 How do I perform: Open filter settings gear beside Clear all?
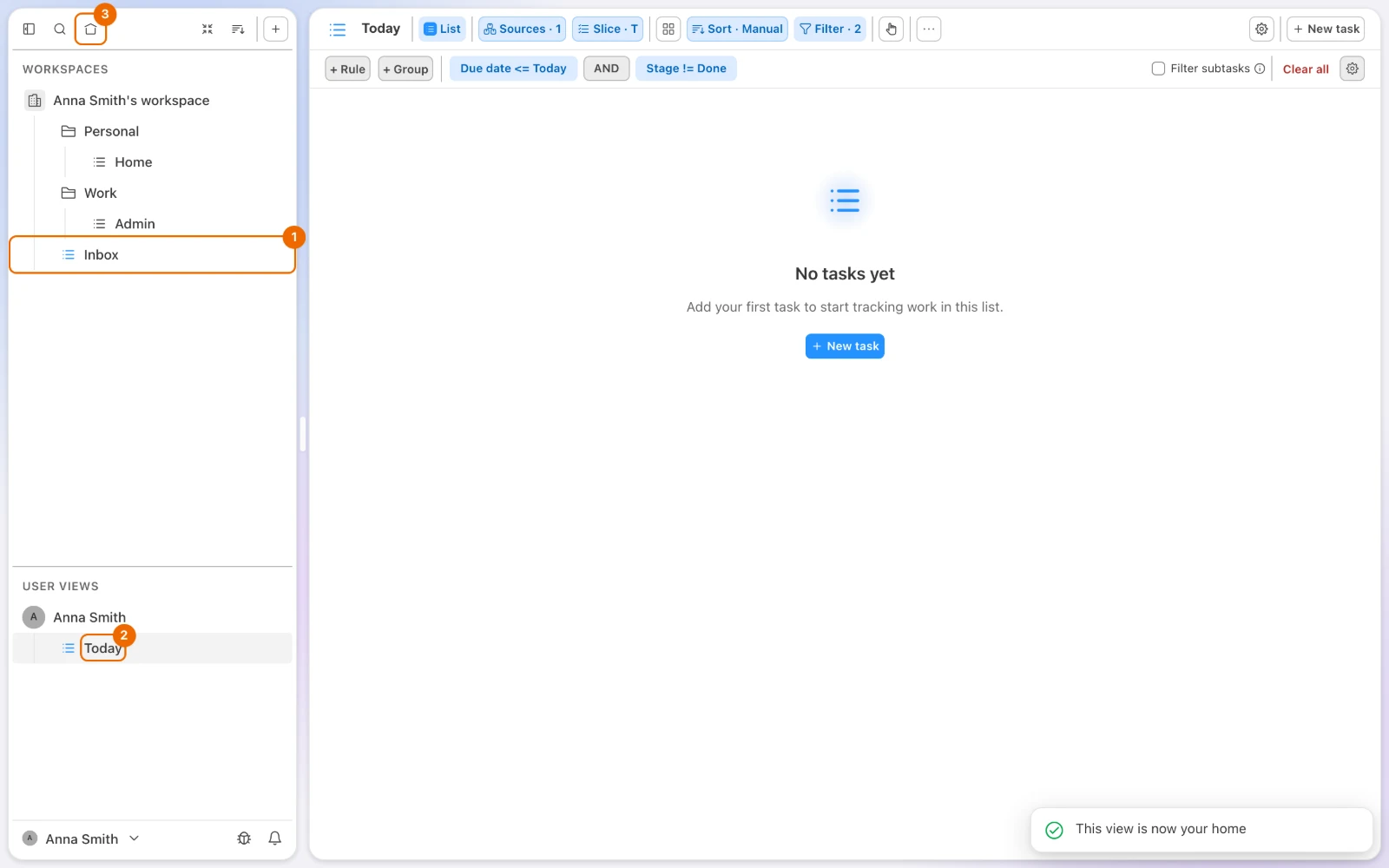[x=1353, y=69]
